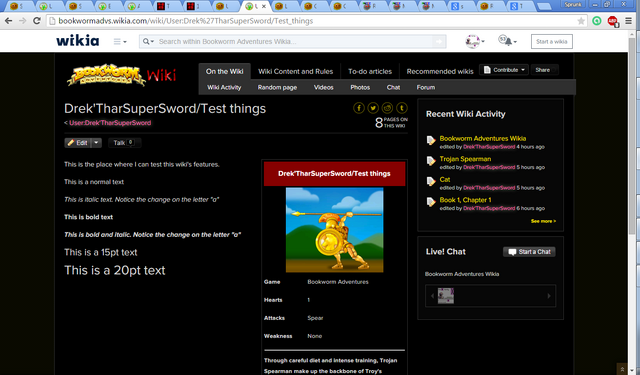Screen dimensions: 640x375
Task: Click the Start a Chat button
Action: tap(529, 252)
